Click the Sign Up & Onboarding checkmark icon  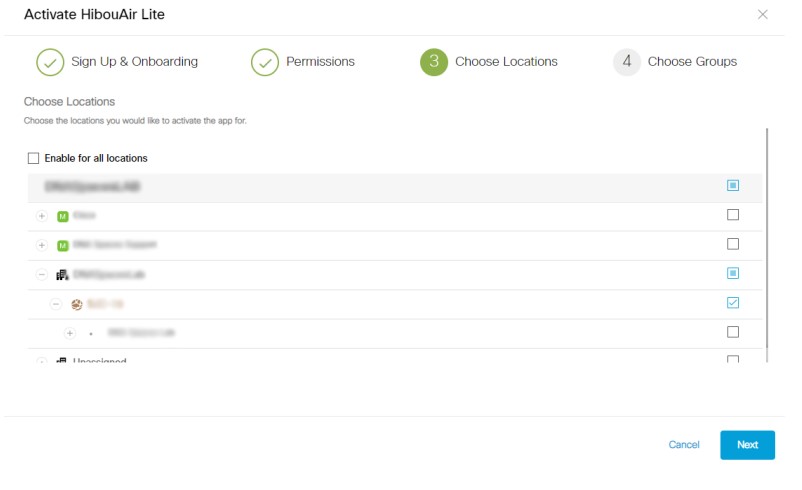point(50,62)
